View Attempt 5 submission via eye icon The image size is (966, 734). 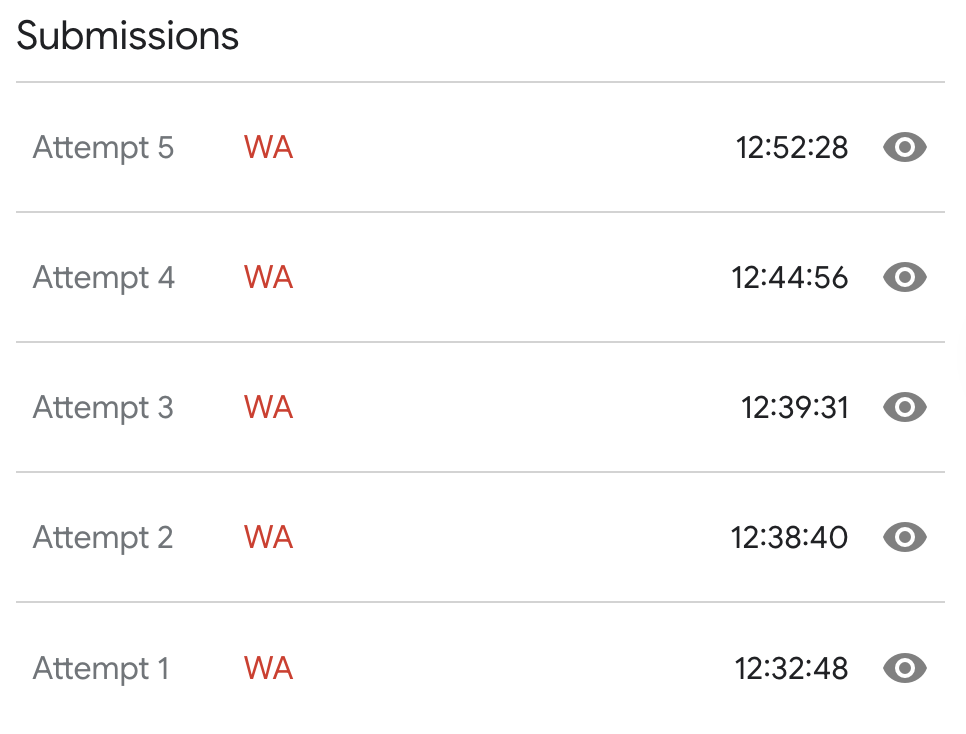(904, 147)
